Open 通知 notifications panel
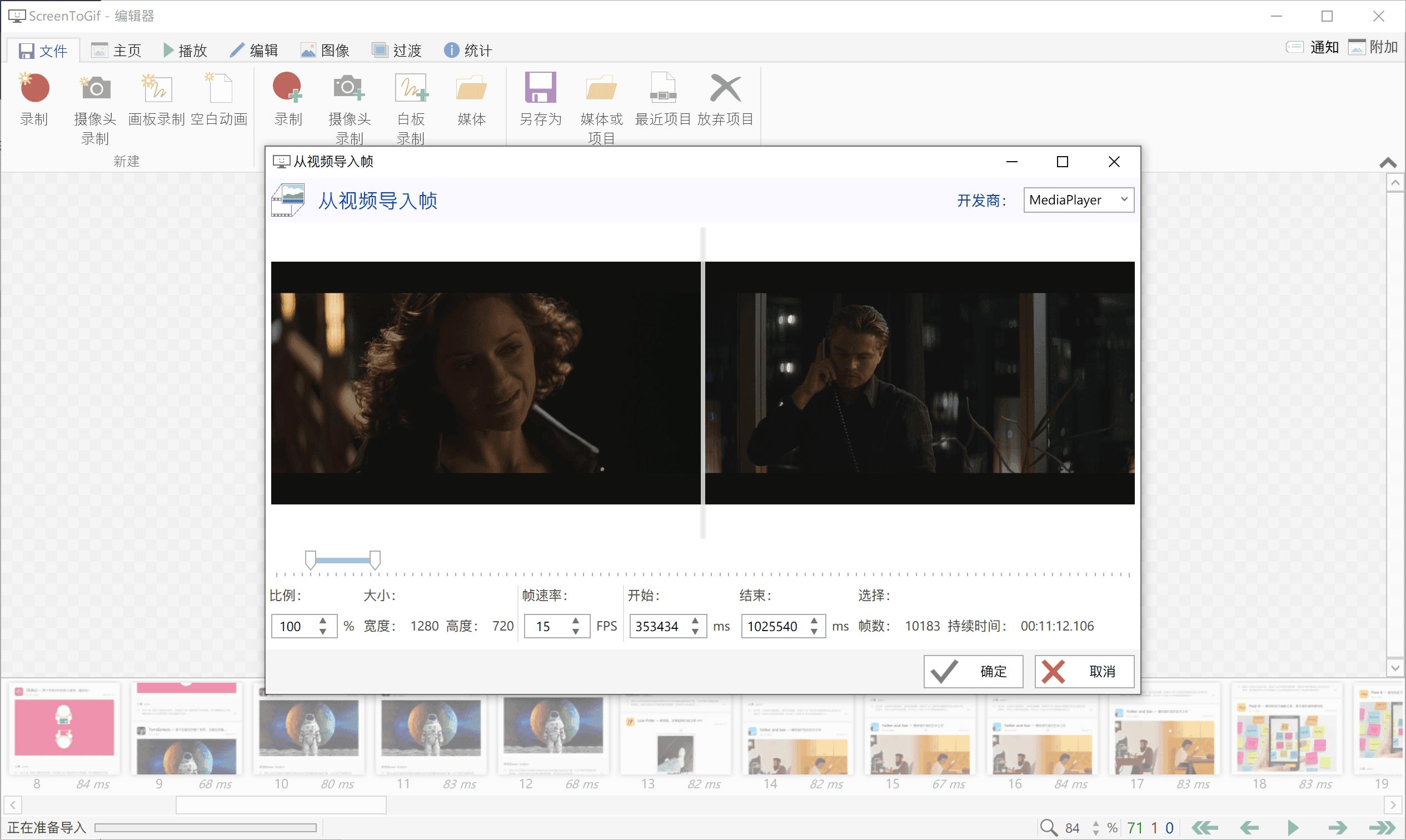Screen dimensions: 1406x840 1312,48
